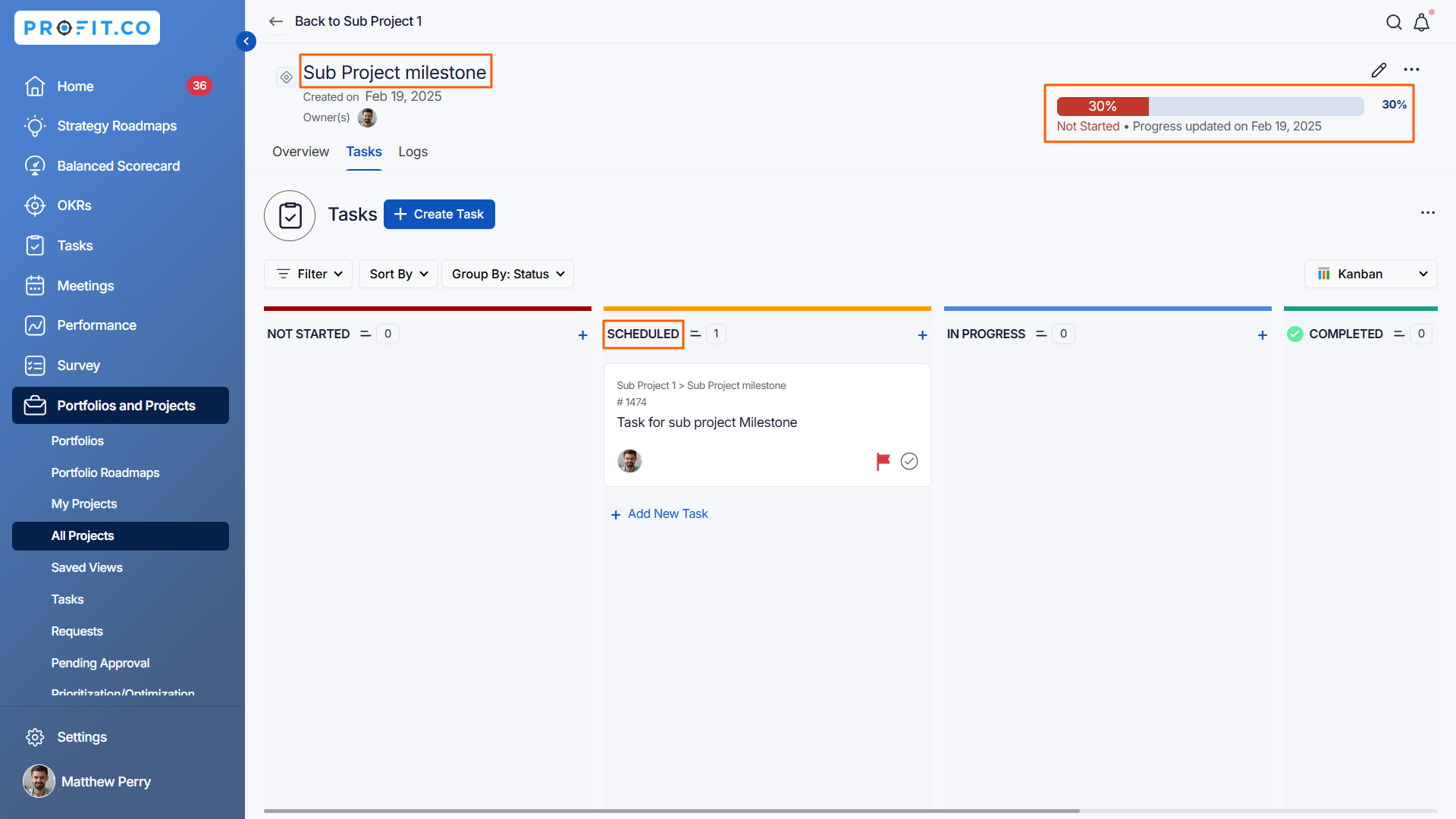Open milestone three-dot options menu
Screen dimensions: 1456x819
coord(1411,70)
